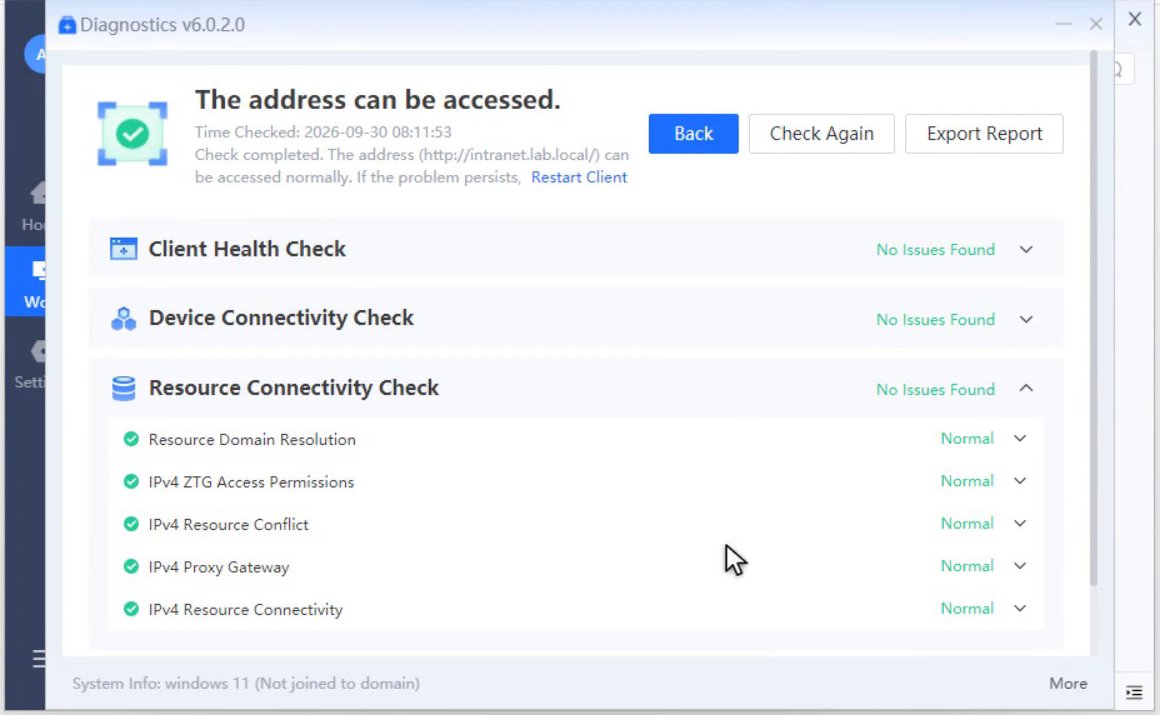Image resolution: width=1160 pixels, height=715 pixels.
Task: Click the Resource Connectivity Check database icon
Action: (124, 388)
